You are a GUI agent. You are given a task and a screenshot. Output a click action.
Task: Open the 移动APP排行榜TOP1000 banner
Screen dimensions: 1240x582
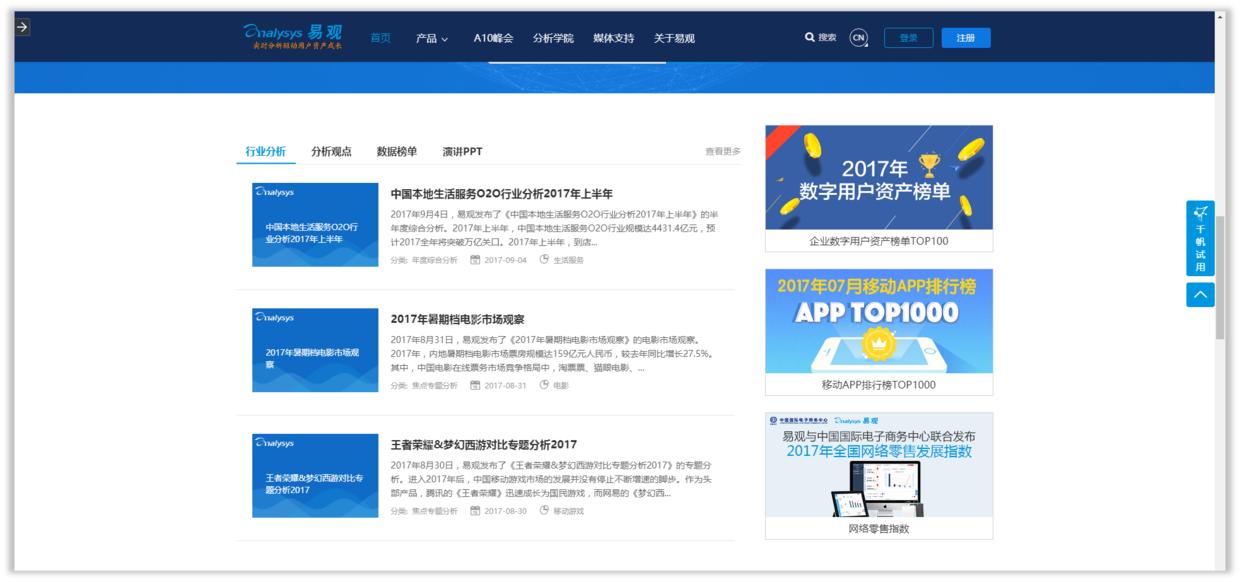[877, 330]
